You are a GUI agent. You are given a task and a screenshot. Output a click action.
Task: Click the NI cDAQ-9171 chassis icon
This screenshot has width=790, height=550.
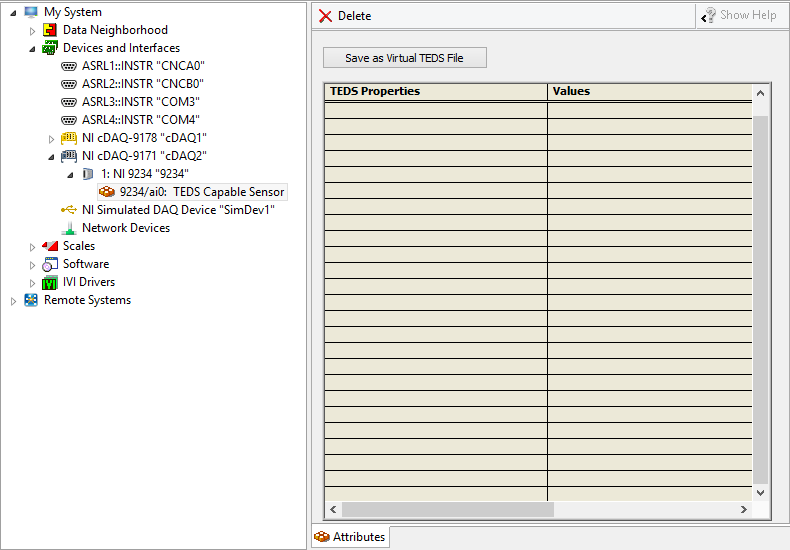[x=69, y=156]
